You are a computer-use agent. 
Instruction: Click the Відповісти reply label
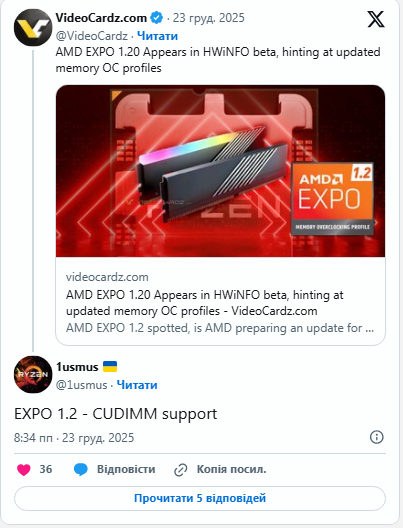126,469
